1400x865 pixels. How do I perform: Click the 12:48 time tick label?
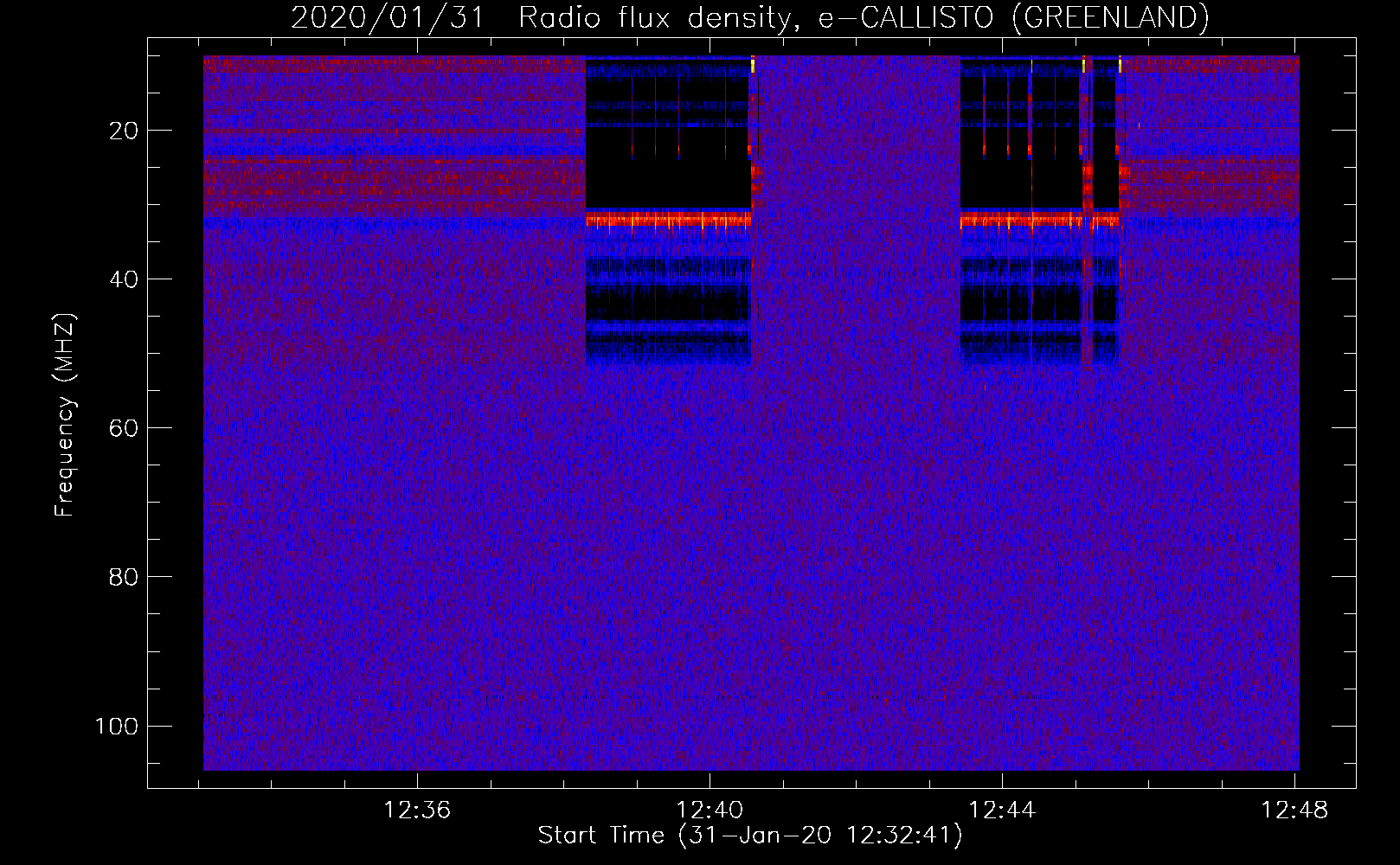pyautogui.click(x=1294, y=811)
